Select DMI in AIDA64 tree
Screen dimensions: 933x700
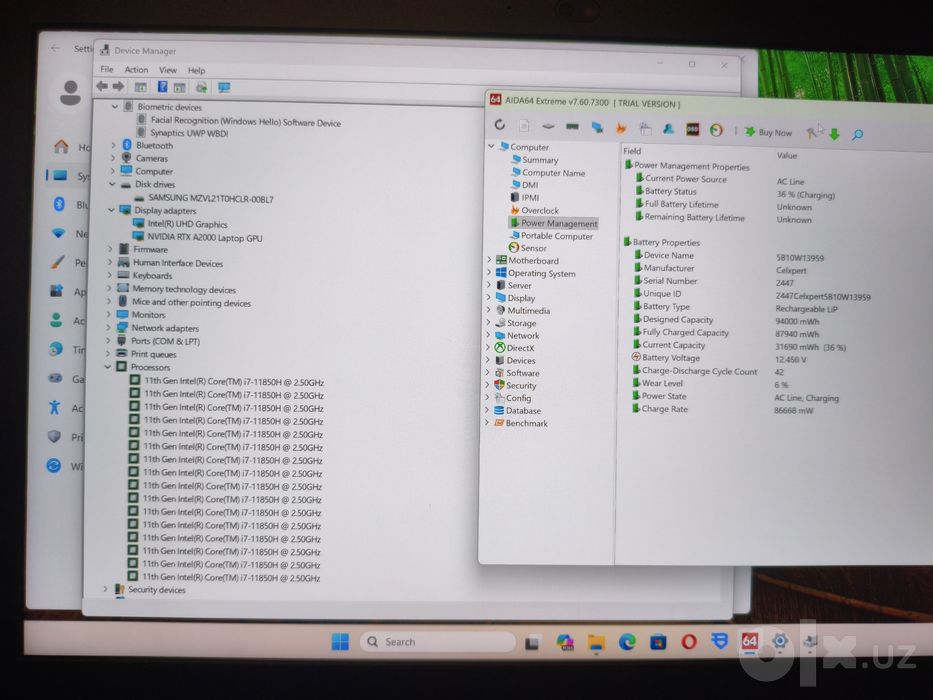click(530, 185)
